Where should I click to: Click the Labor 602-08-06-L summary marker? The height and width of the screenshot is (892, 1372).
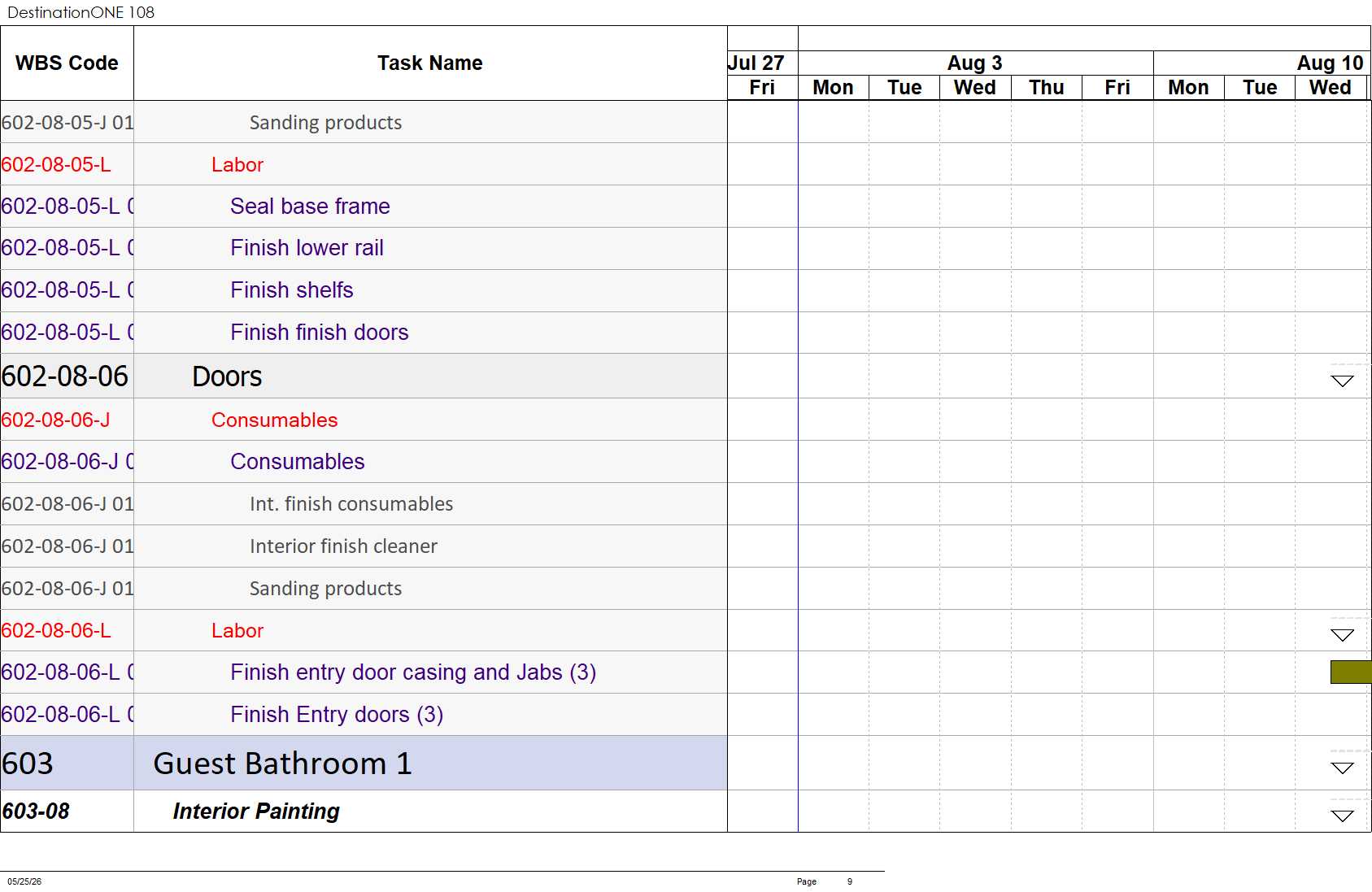pyautogui.click(x=1342, y=635)
